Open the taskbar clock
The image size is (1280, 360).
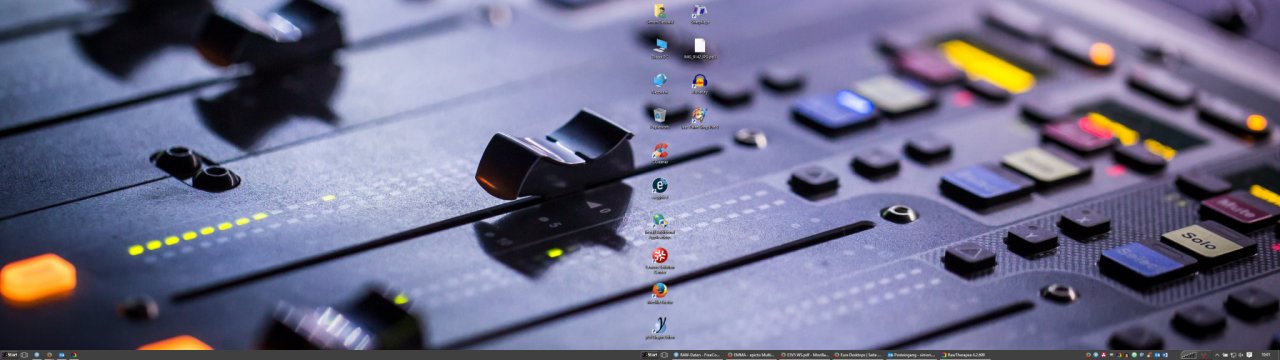click(1266, 354)
